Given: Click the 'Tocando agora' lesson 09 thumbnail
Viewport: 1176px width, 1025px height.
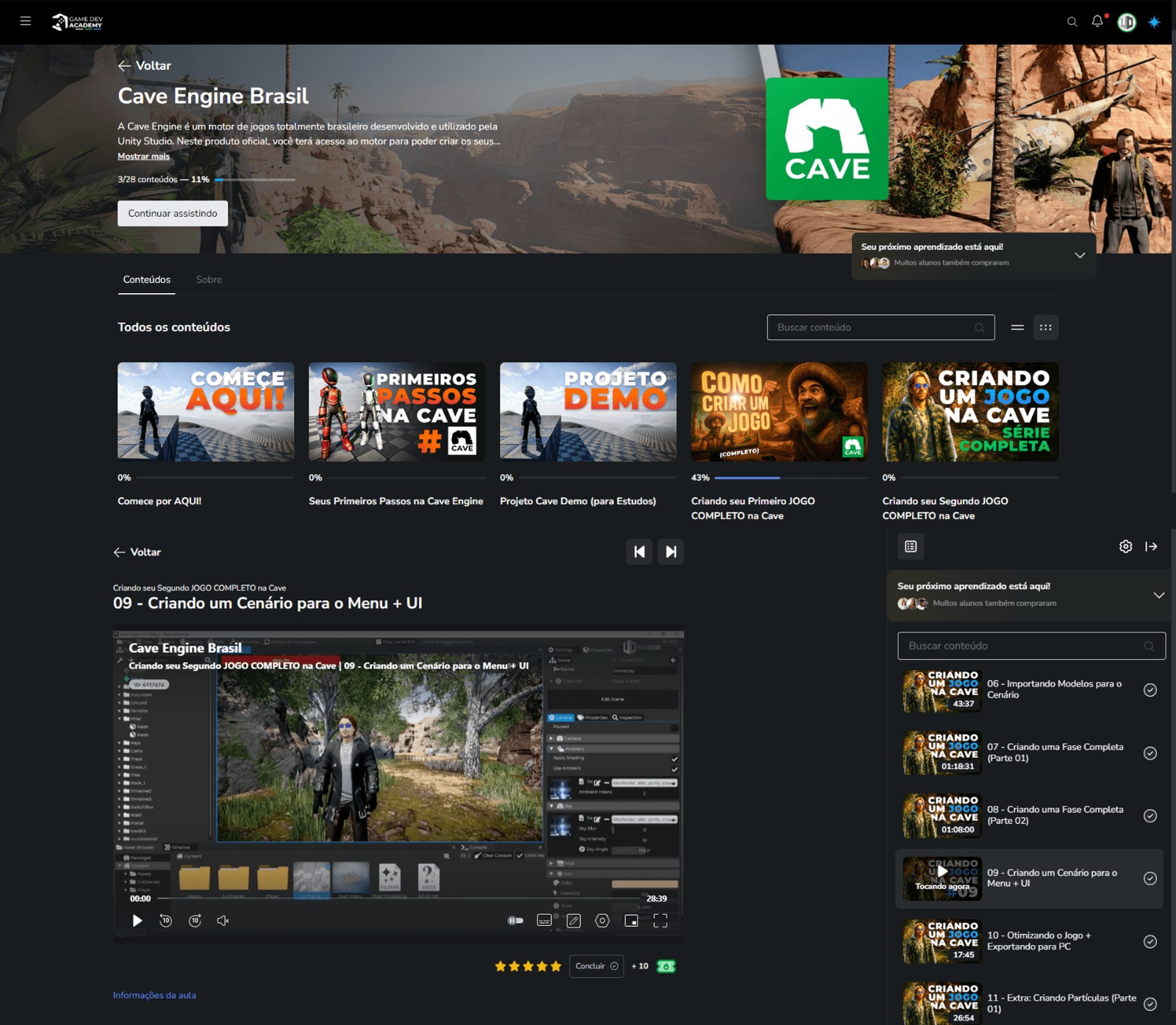Looking at the screenshot, I should coord(942,879).
